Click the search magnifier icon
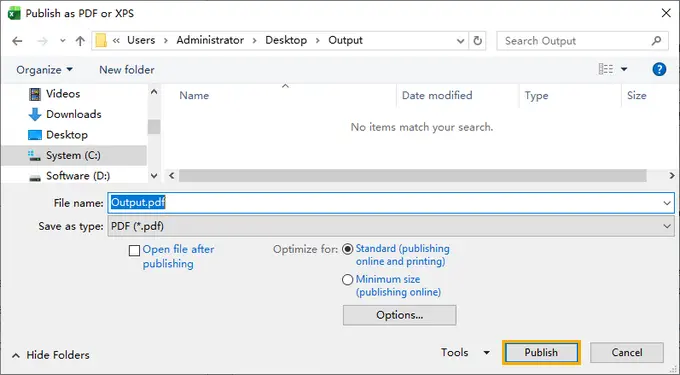This screenshot has height=375, width=680. (657, 41)
